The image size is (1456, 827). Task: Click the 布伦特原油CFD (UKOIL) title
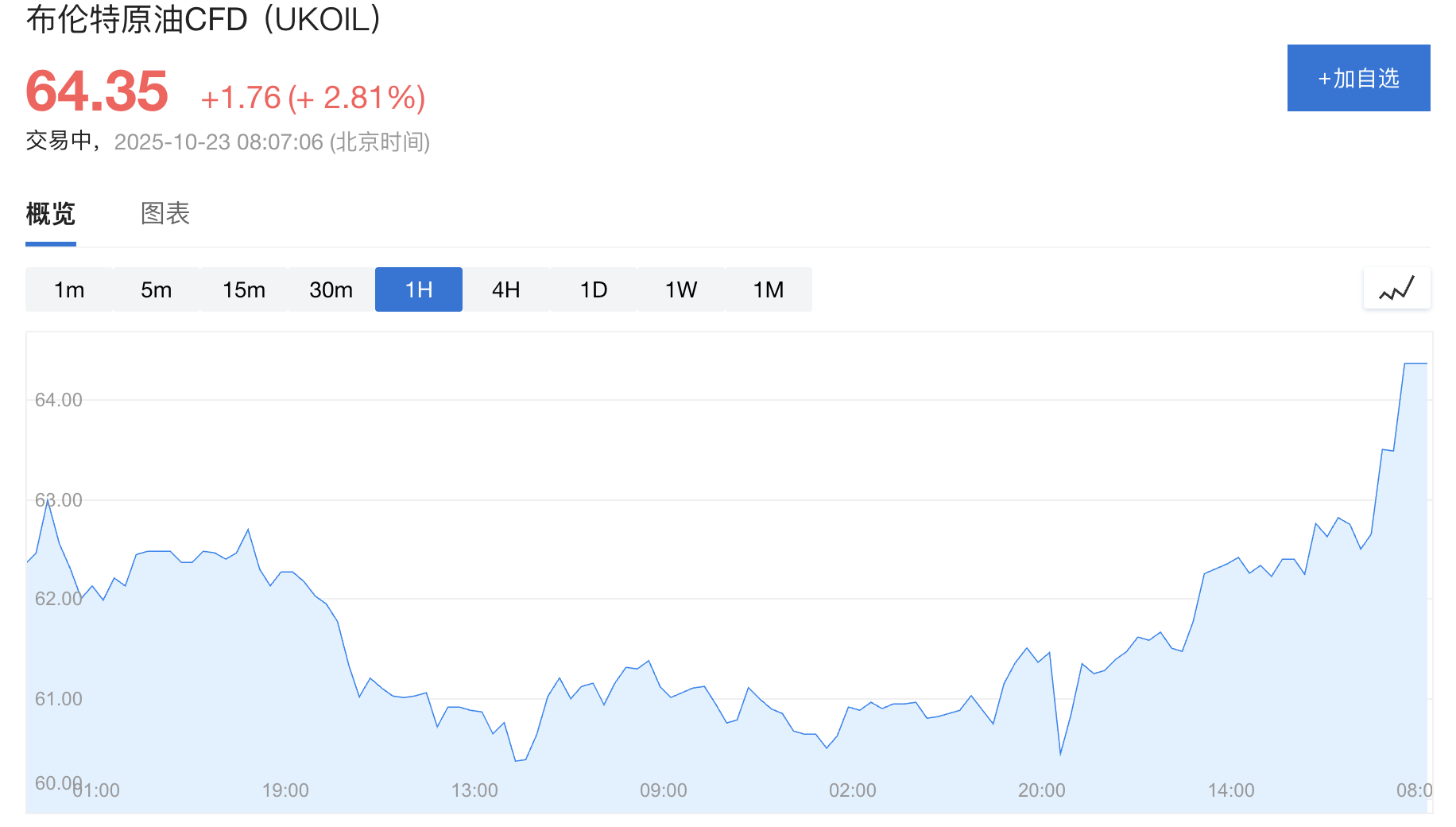(203, 19)
